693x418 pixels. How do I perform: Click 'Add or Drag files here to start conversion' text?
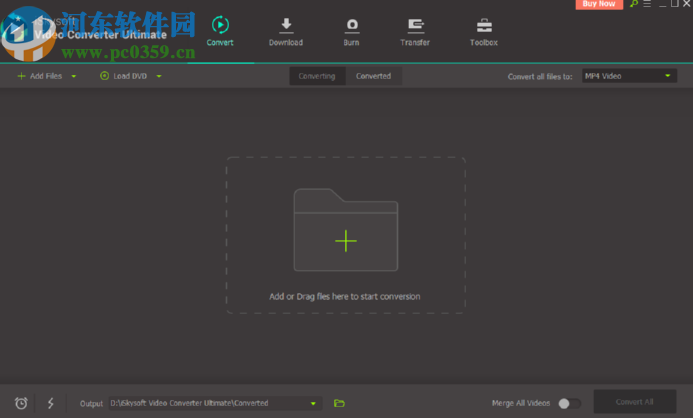345,296
